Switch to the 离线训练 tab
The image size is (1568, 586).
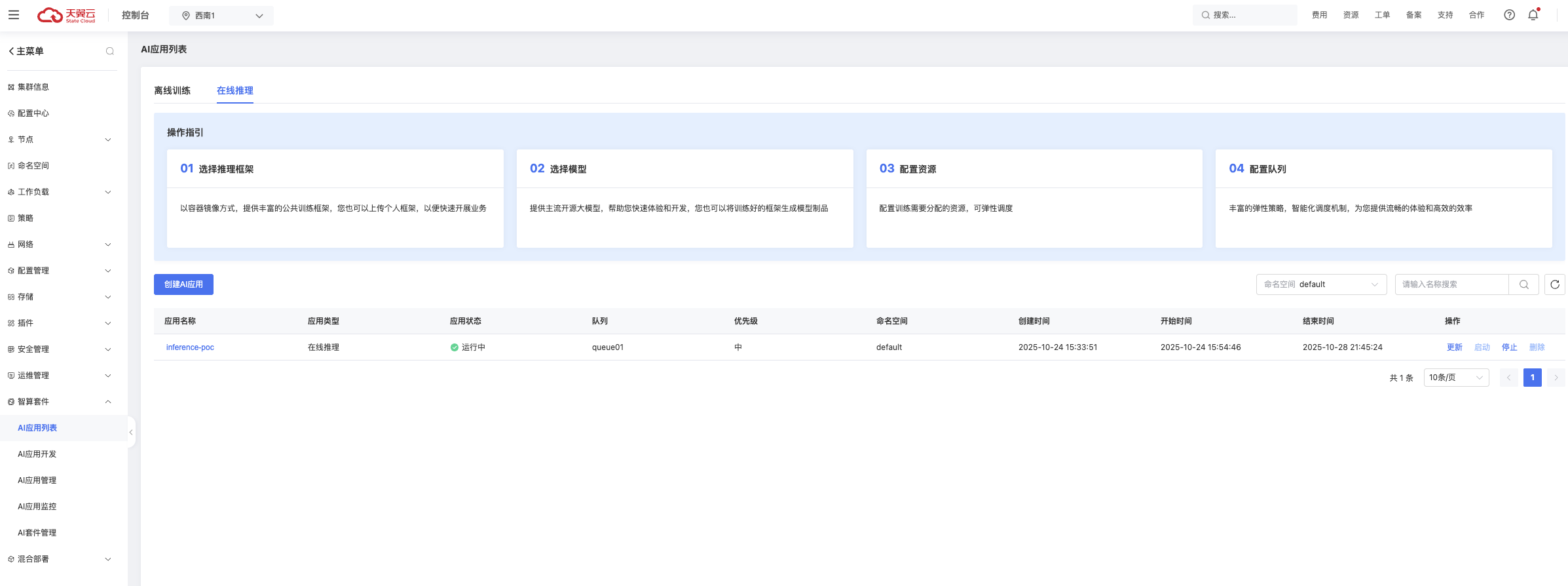(x=172, y=91)
